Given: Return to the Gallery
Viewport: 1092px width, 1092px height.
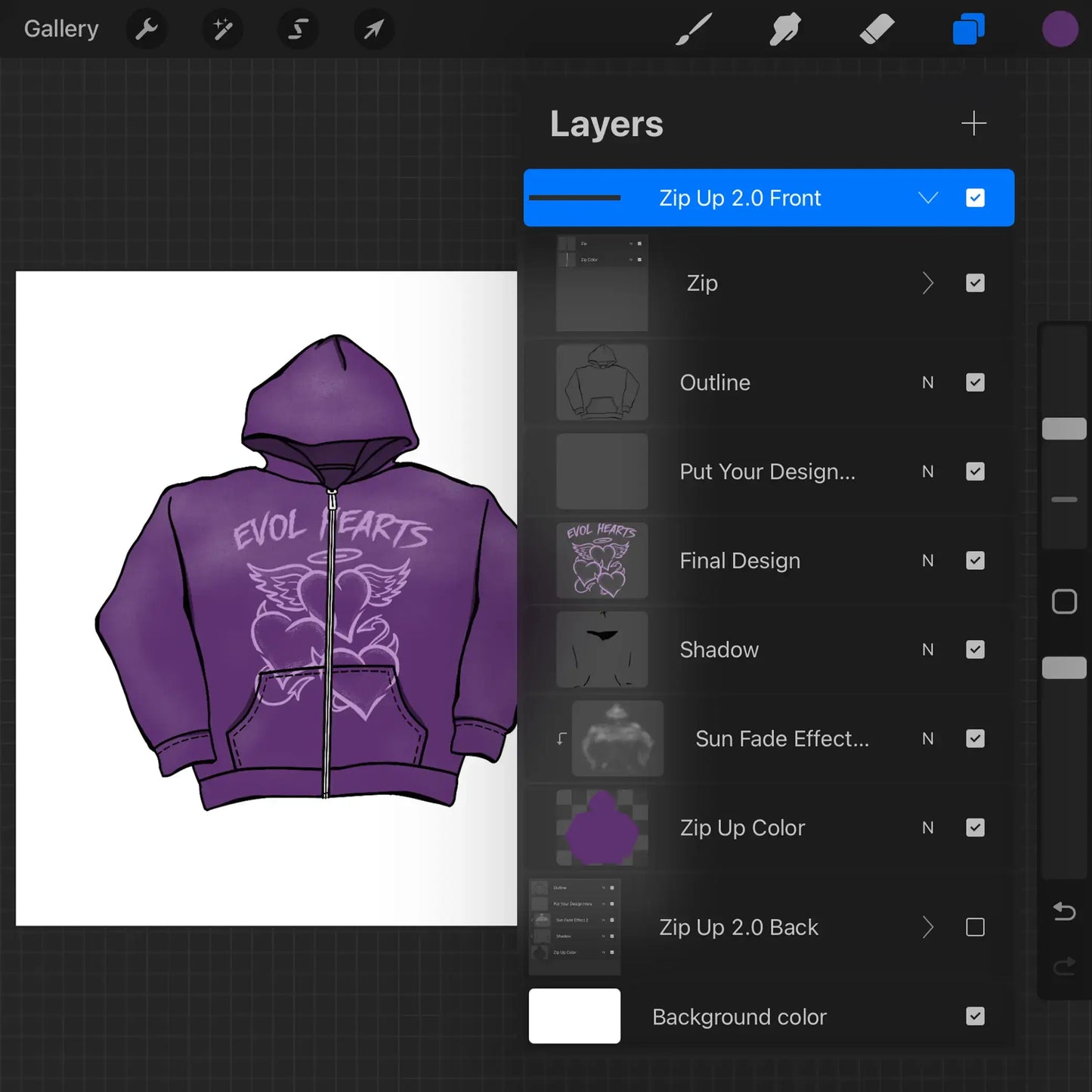Looking at the screenshot, I should pos(60,28).
